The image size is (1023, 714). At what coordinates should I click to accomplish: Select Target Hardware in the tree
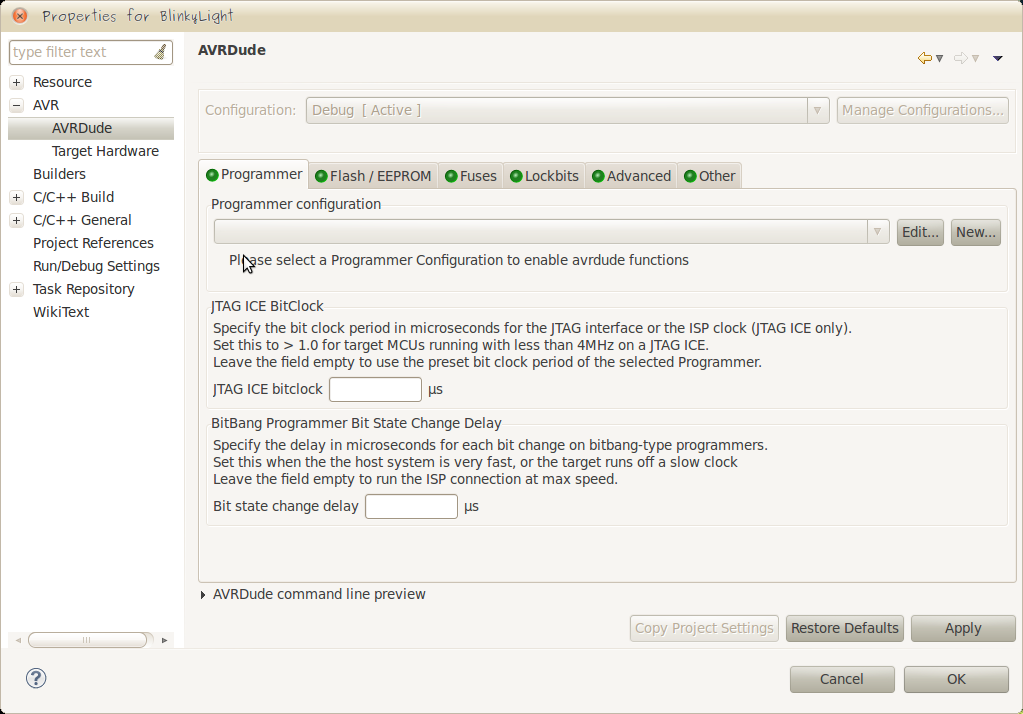[106, 151]
